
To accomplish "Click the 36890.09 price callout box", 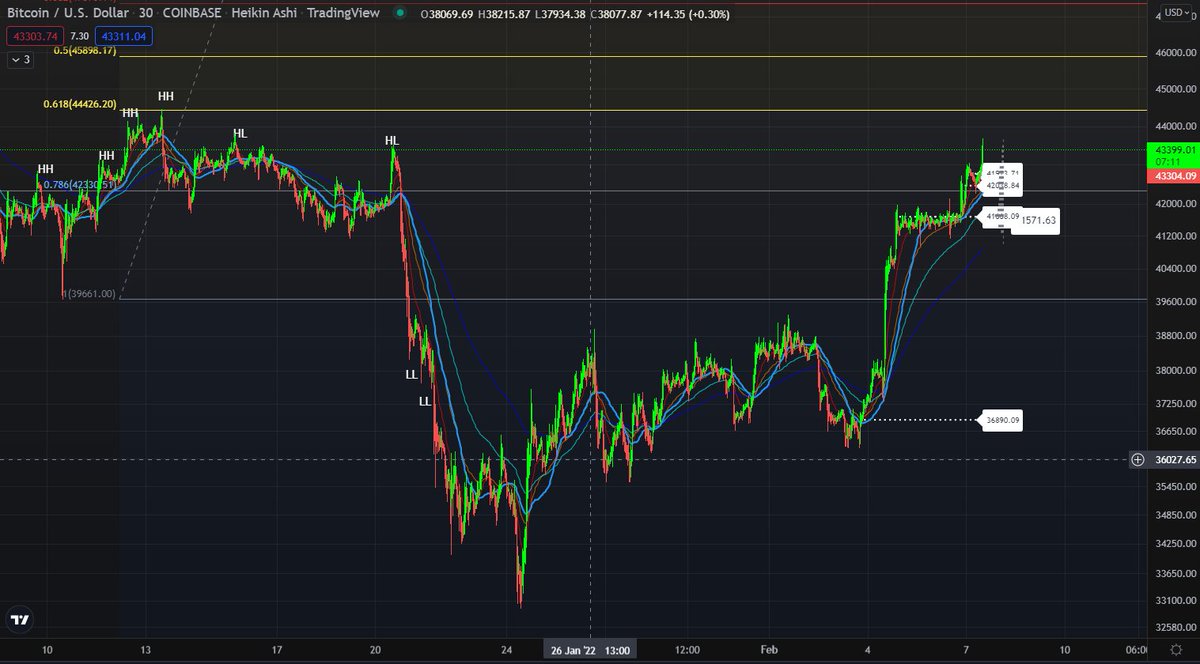I will click(1003, 421).
